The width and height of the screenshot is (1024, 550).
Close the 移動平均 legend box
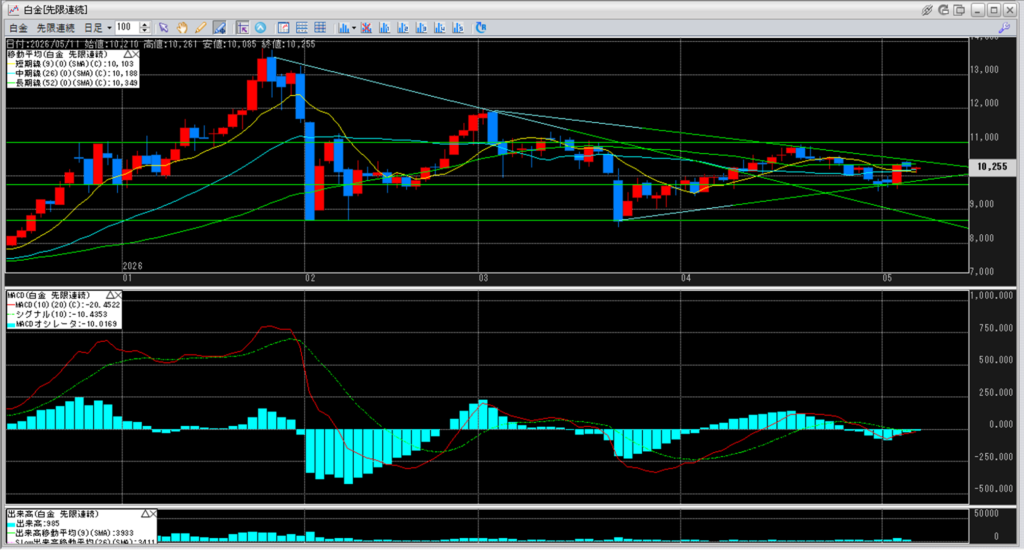pos(136,54)
